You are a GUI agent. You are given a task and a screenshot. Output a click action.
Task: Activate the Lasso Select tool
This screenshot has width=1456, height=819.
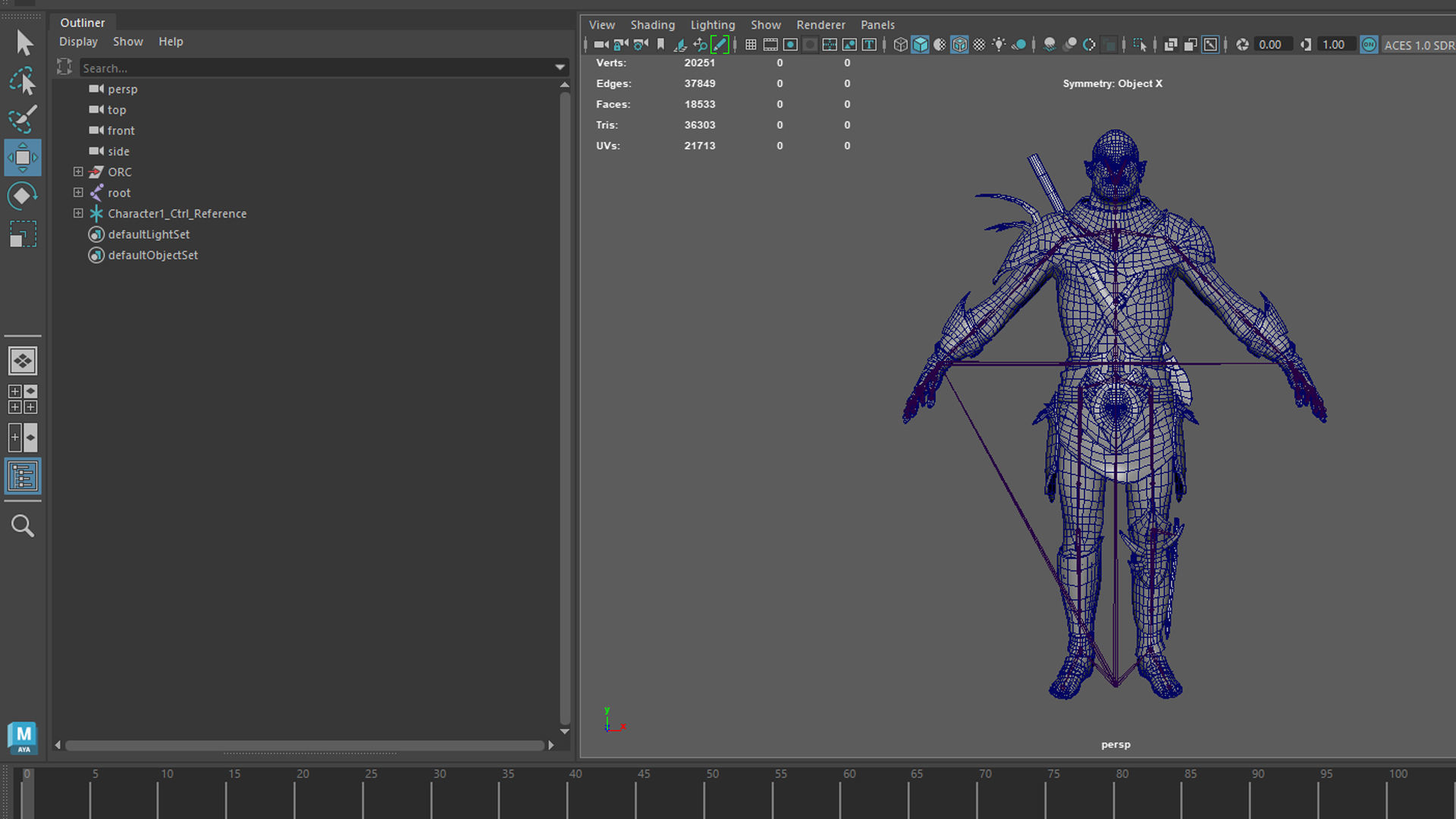click(24, 81)
